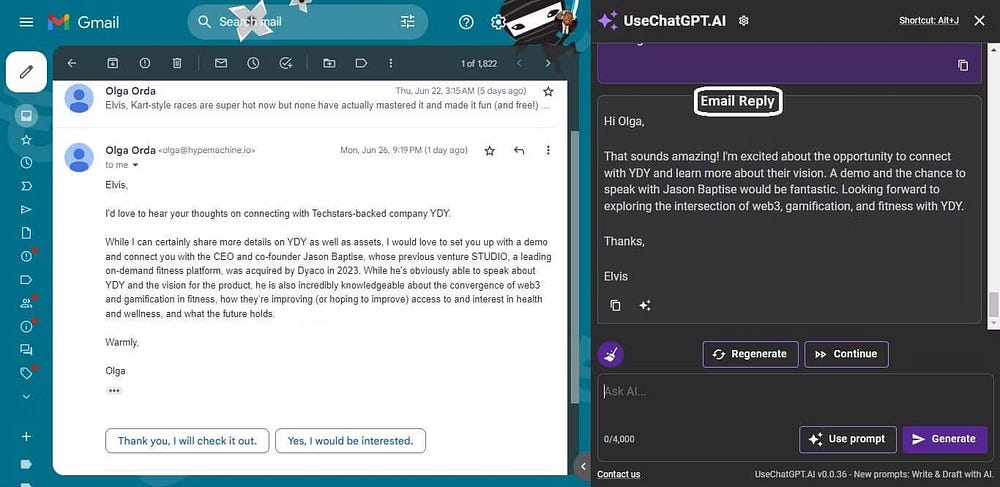Click the Compose pencil button

26,72
